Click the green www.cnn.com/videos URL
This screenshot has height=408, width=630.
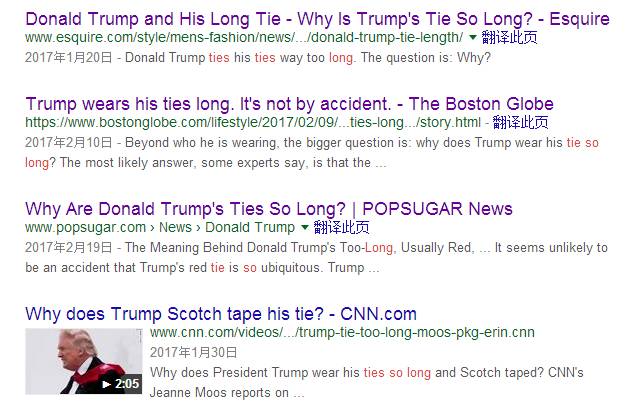click(342, 332)
